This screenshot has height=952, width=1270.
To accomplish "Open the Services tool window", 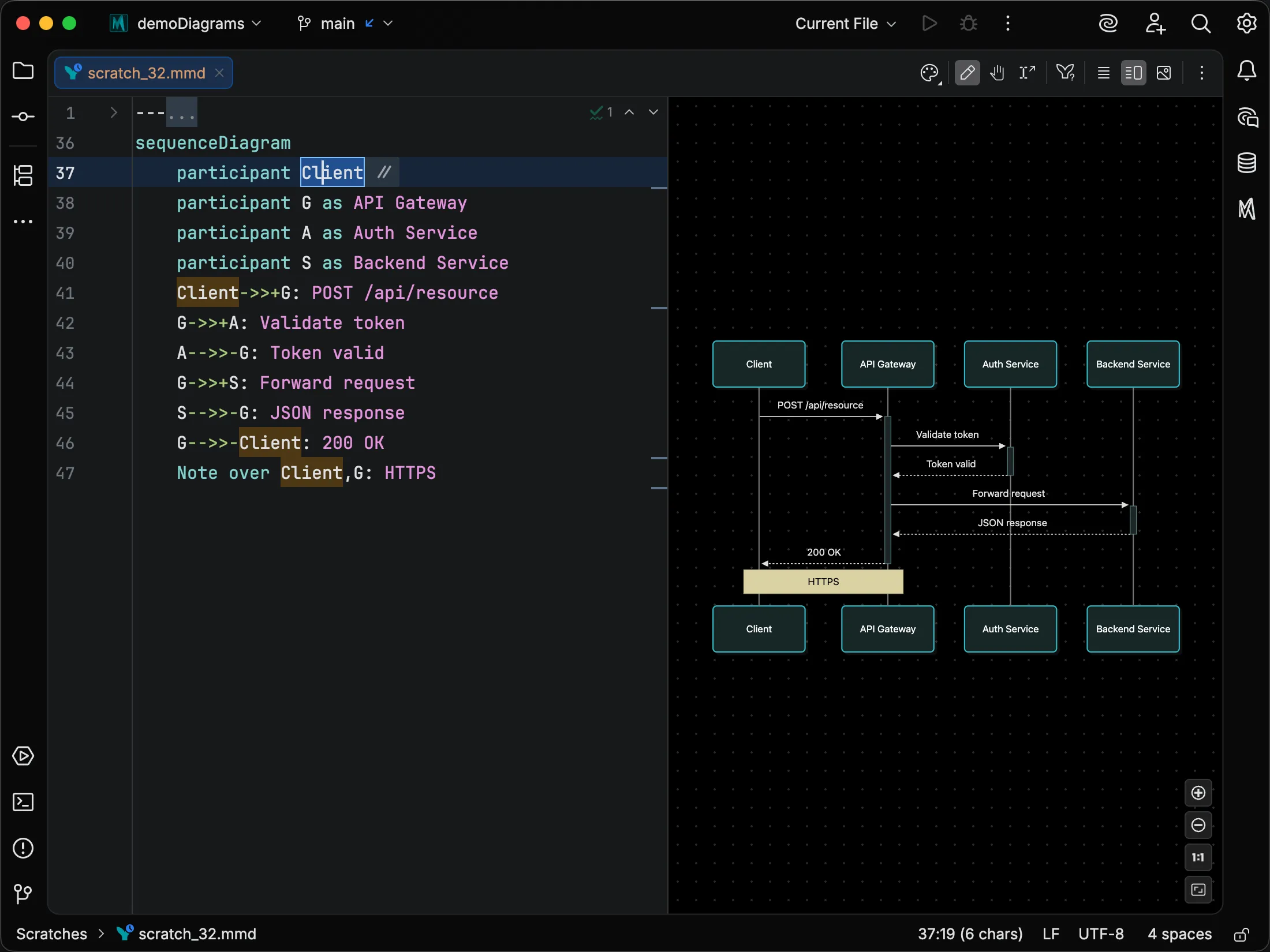I will click(x=23, y=756).
